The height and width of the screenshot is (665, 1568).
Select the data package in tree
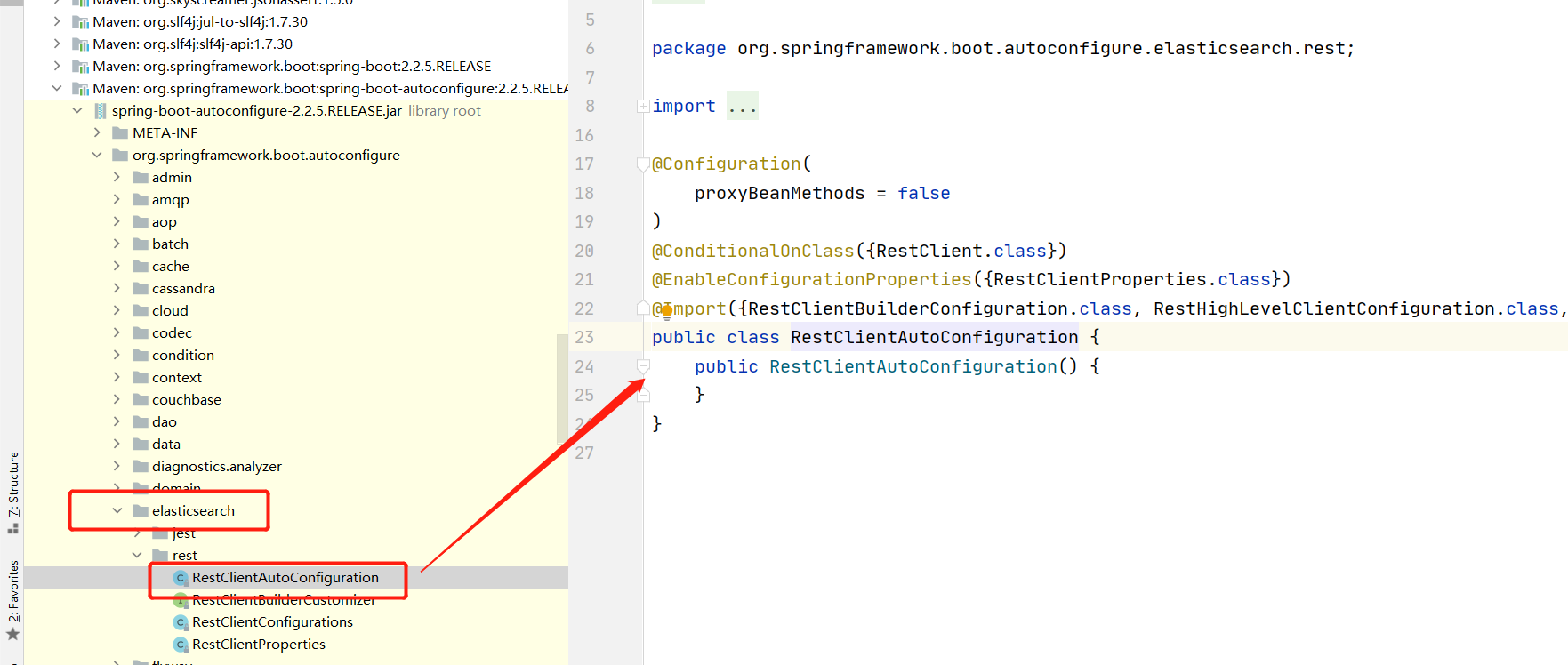point(166,445)
